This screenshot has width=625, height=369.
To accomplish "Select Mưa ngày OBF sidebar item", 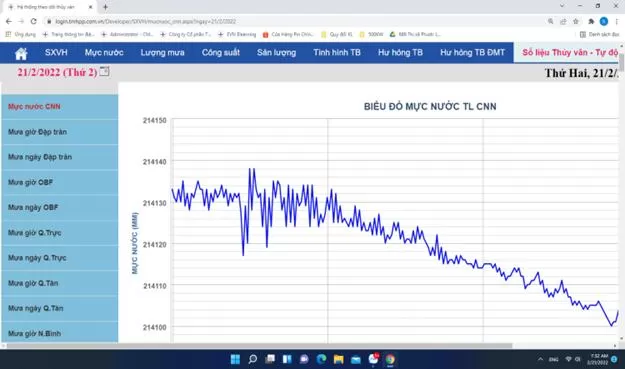I will (33, 207).
